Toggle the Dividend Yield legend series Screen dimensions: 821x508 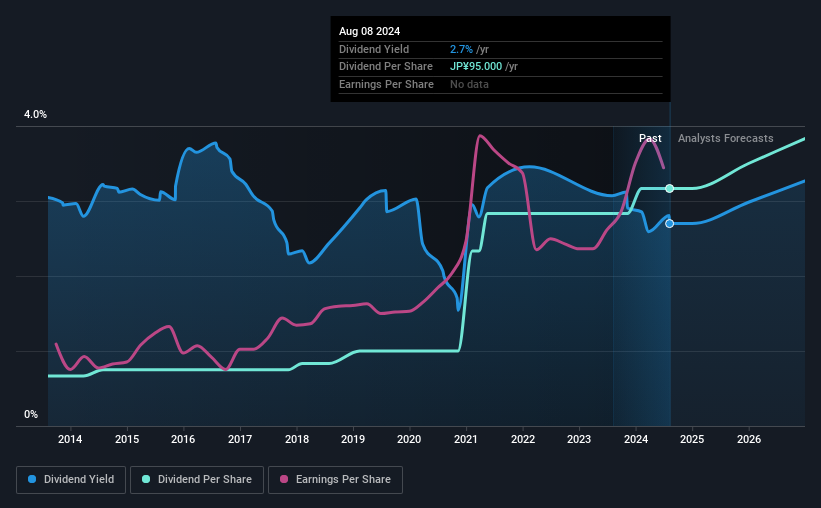tap(71, 480)
